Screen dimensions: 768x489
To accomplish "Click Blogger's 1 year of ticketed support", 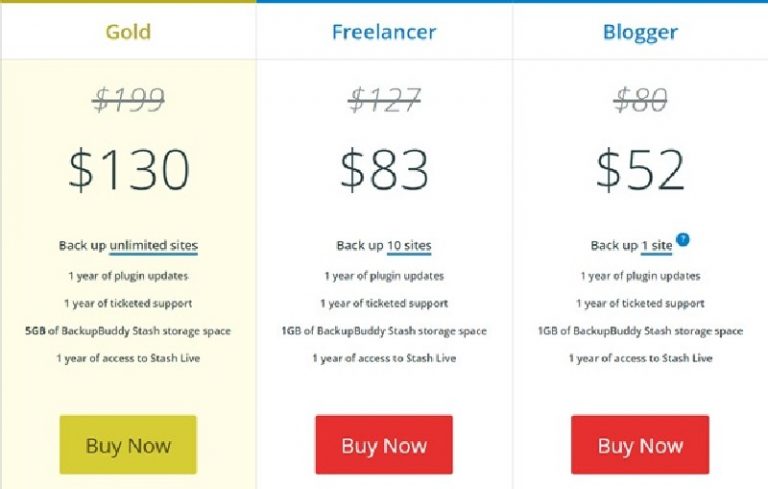I will (x=640, y=303).
